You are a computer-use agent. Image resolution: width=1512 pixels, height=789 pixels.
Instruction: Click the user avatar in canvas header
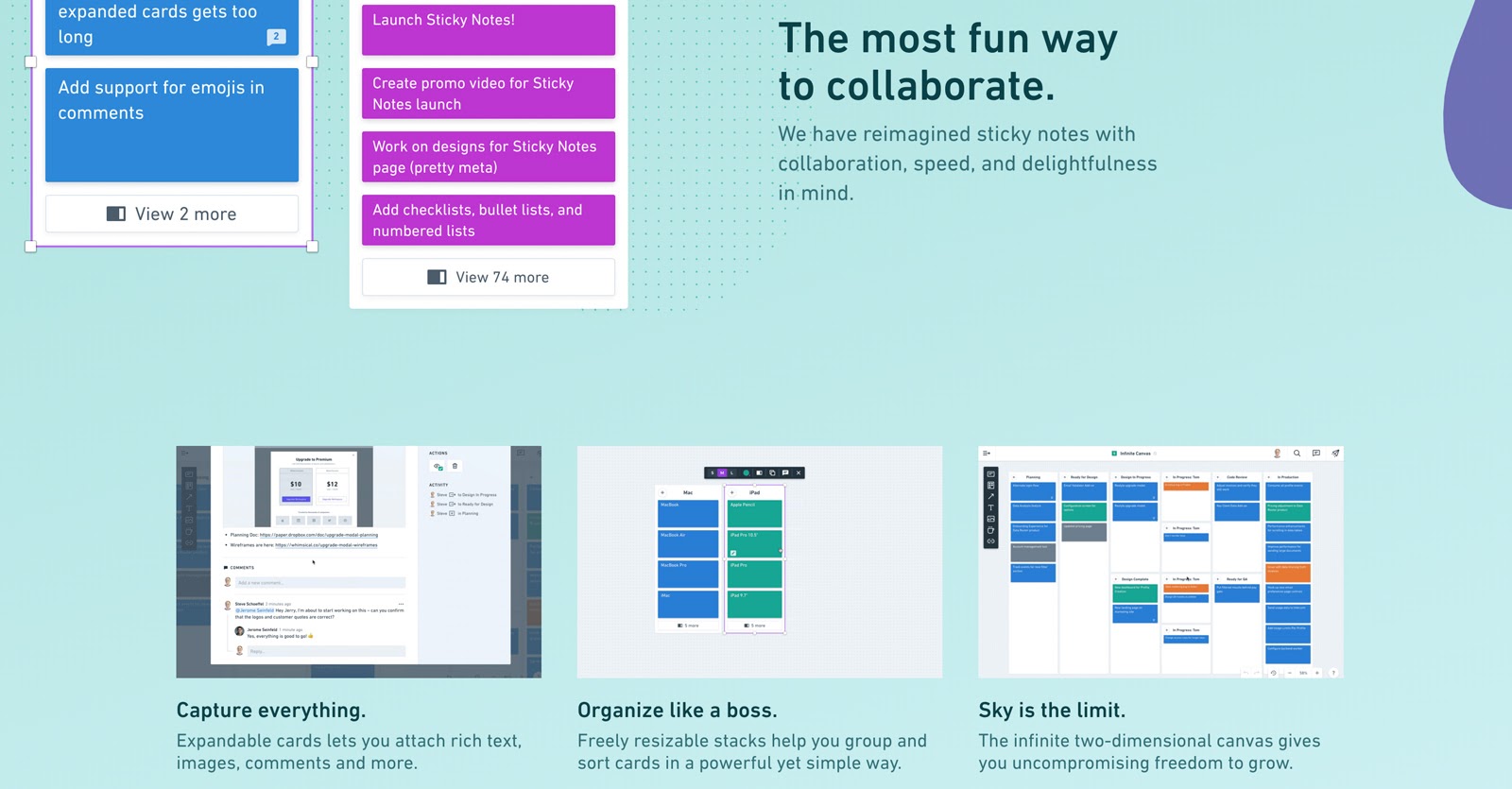point(1277,454)
